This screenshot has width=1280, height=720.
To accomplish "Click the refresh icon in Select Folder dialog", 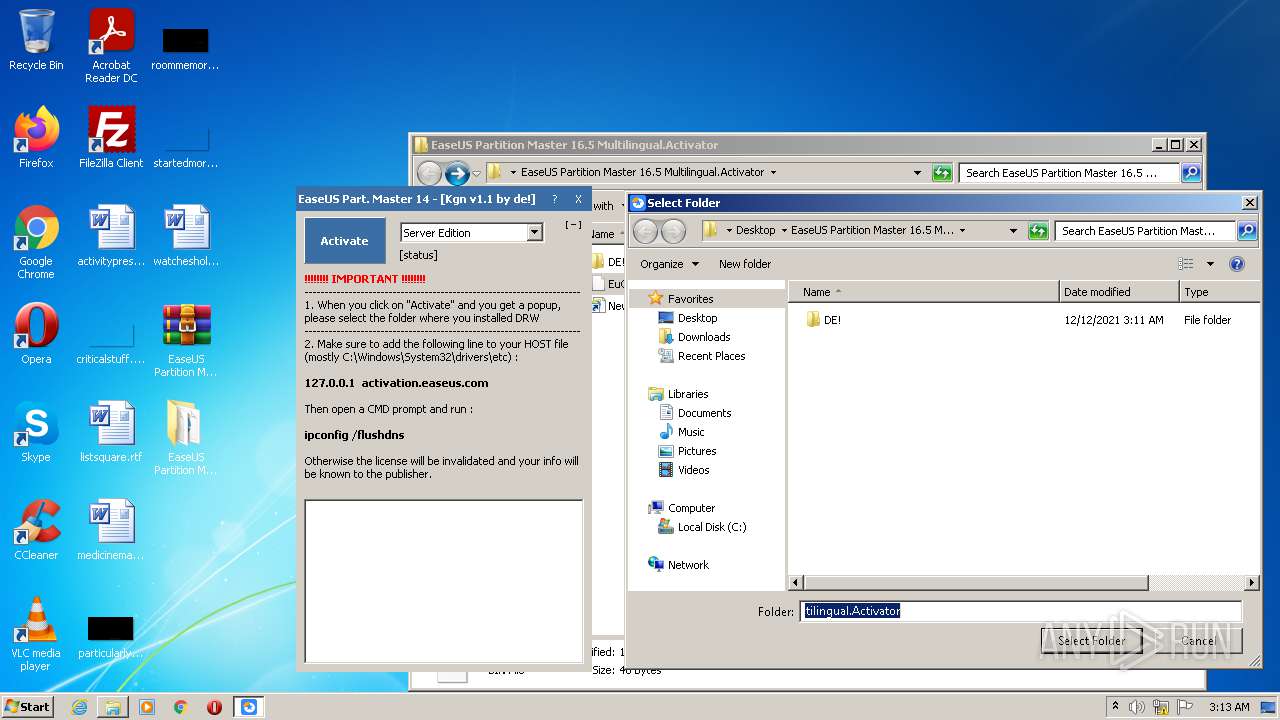I will 1038,231.
